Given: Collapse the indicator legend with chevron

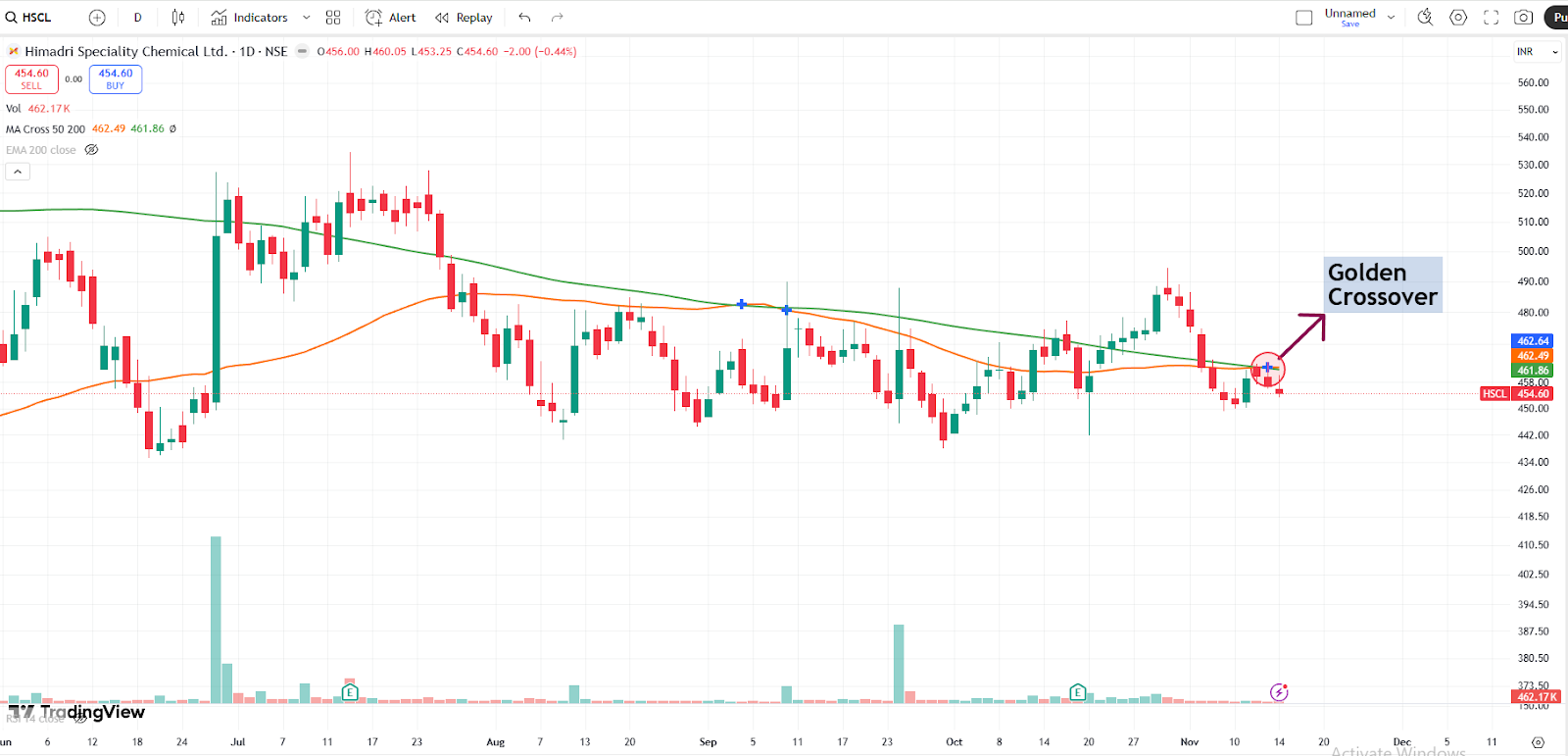Looking at the screenshot, I should coord(18,172).
